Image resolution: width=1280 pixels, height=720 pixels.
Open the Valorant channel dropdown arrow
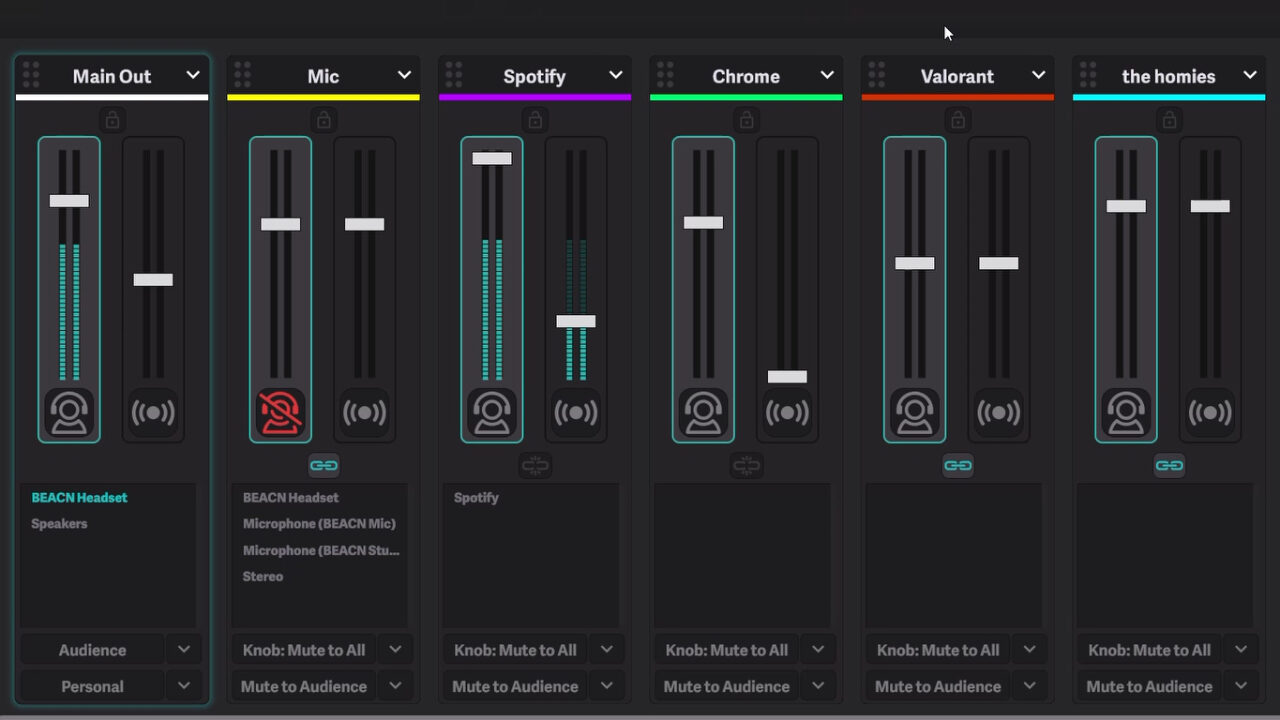(1039, 75)
